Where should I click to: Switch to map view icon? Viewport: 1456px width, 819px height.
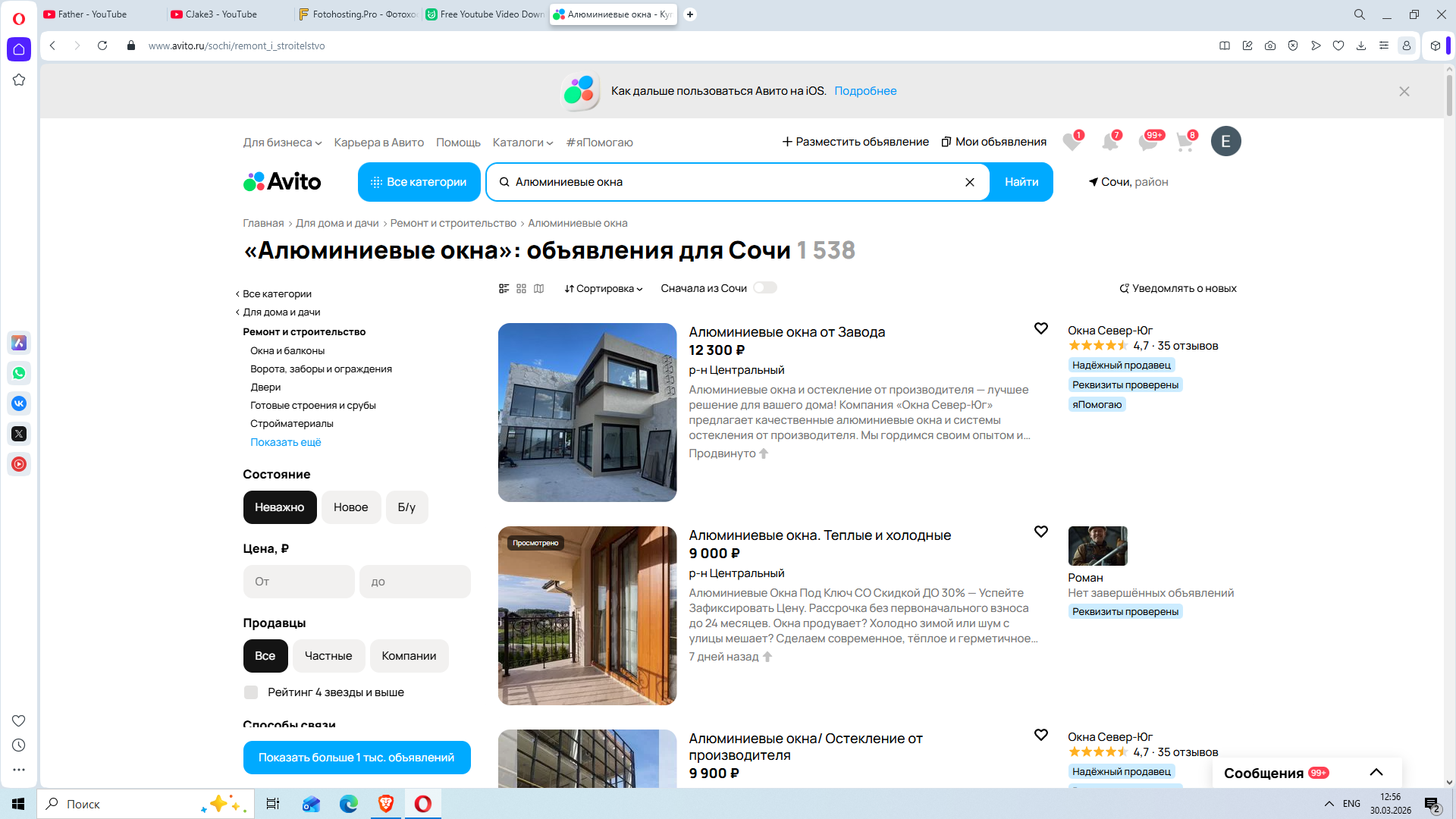pos(539,289)
